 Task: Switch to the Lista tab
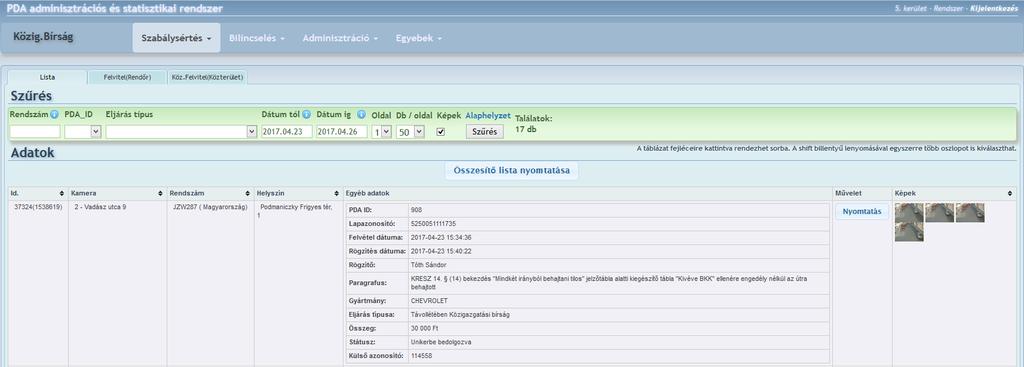pyautogui.click(x=47, y=77)
